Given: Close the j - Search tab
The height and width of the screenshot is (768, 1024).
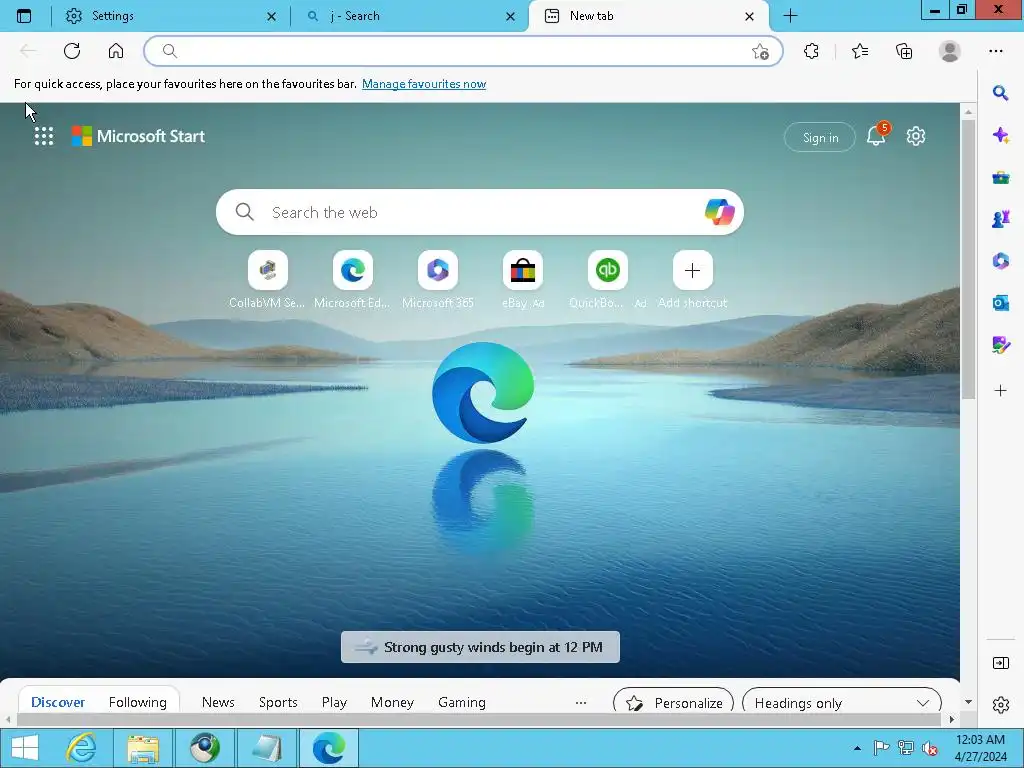Looking at the screenshot, I should tap(511, 16).
